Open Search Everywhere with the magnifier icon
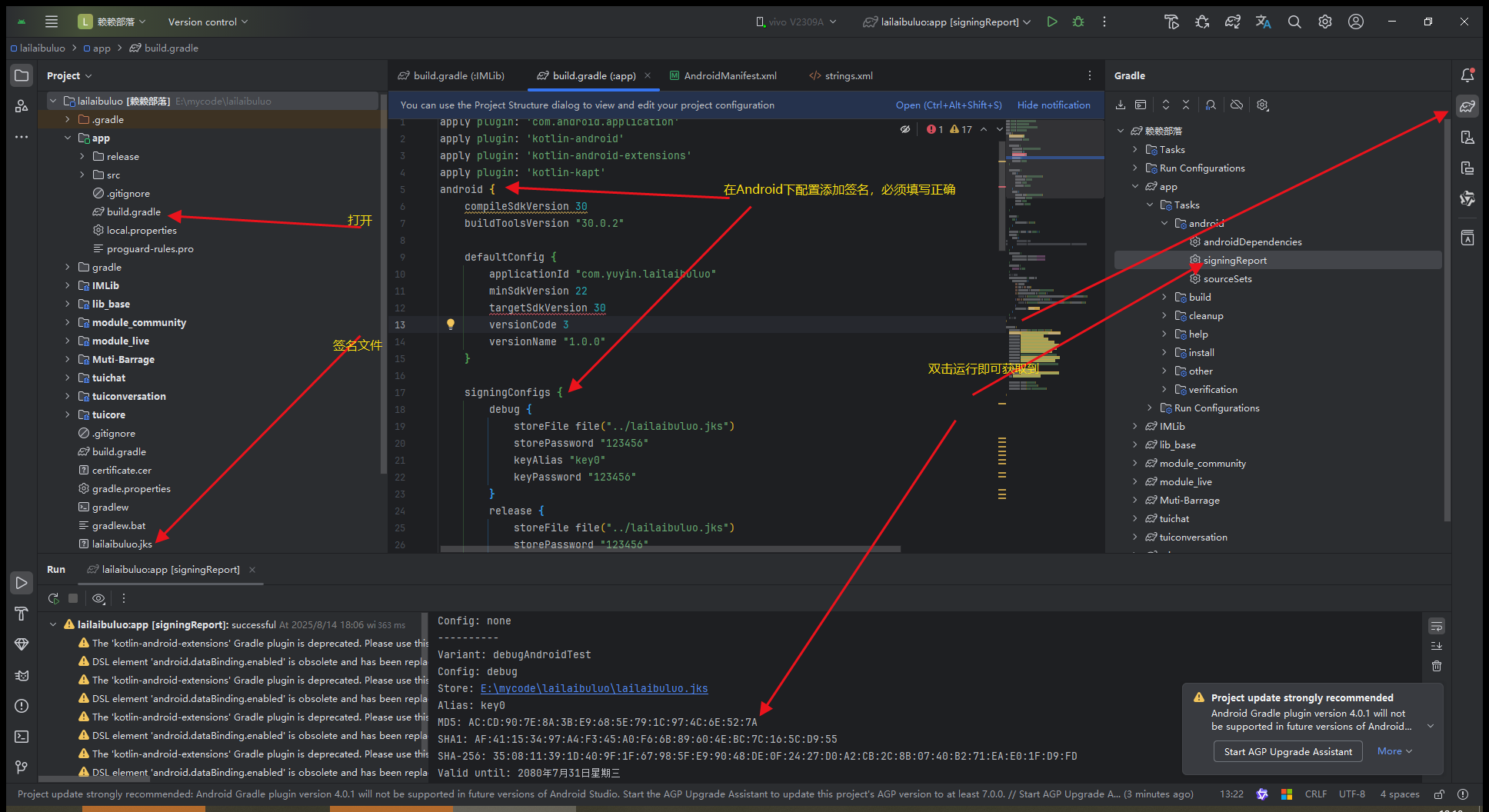Image resolution: width=1489 pixels, height=812 pixels. [x=1294, y=22]
